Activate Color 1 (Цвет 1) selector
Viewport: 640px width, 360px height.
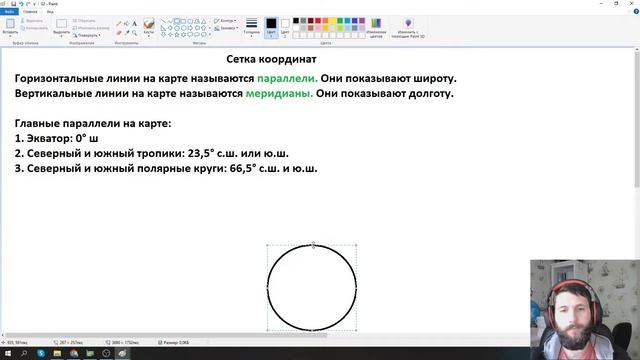[271, 28]
